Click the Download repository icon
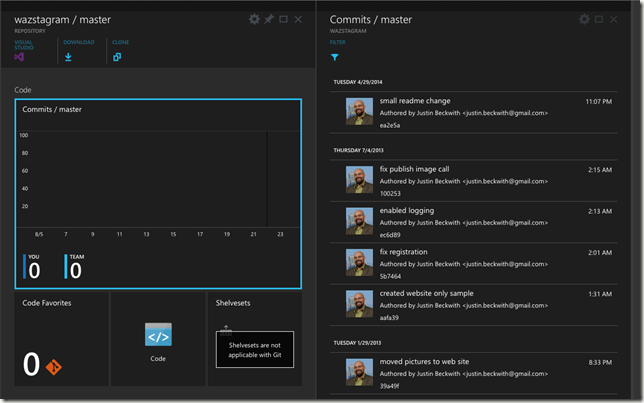644x403 pixels. tap(68, 57)
